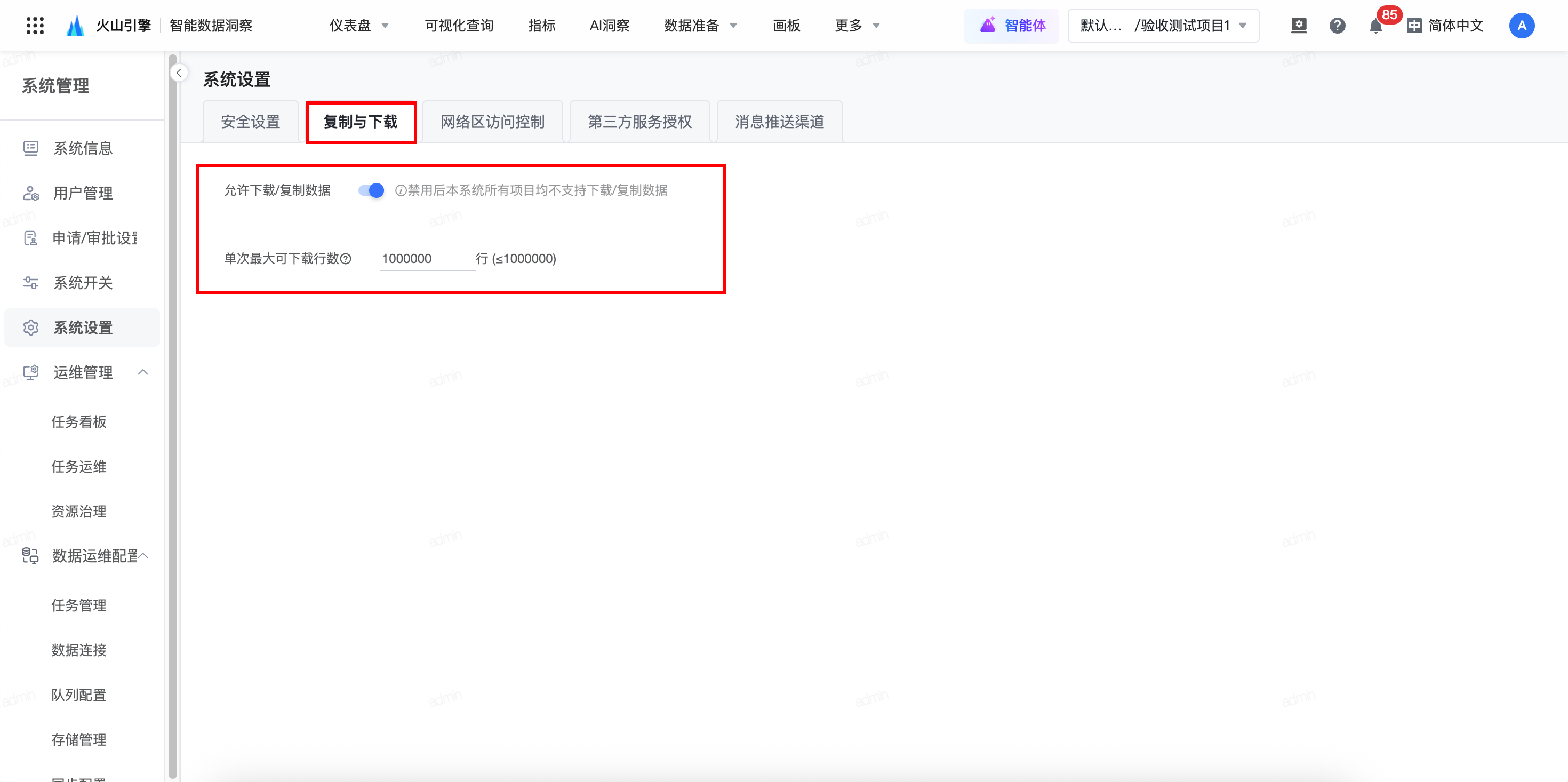This screenshot has height=782, width=1568.
Task: Click the 智能体 button
Action: click(1012, 26)
